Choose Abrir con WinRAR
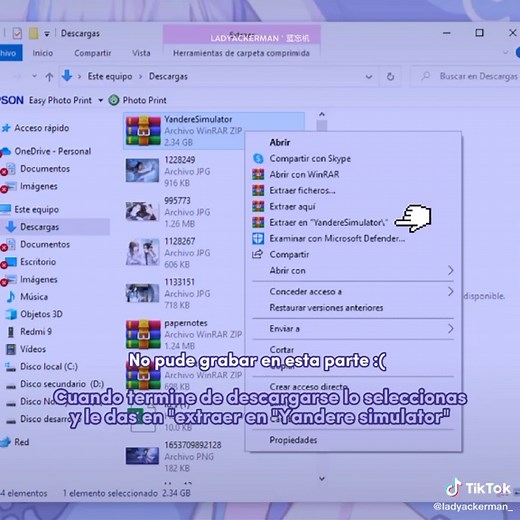The height and width of the screenshot is (520, 520). (x=304, y=174)
